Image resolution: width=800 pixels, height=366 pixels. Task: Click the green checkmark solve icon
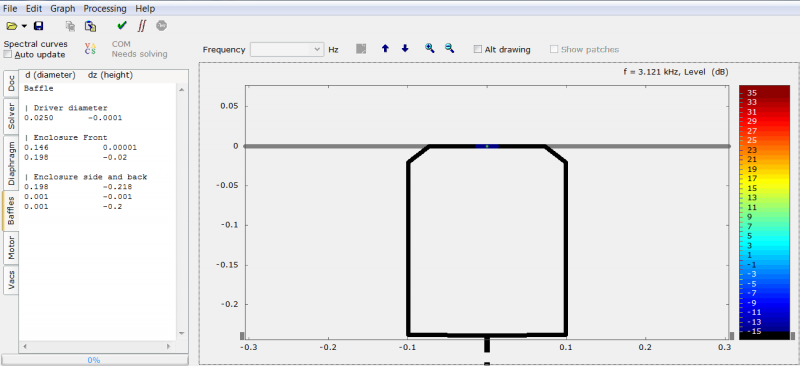click(121, 26)
